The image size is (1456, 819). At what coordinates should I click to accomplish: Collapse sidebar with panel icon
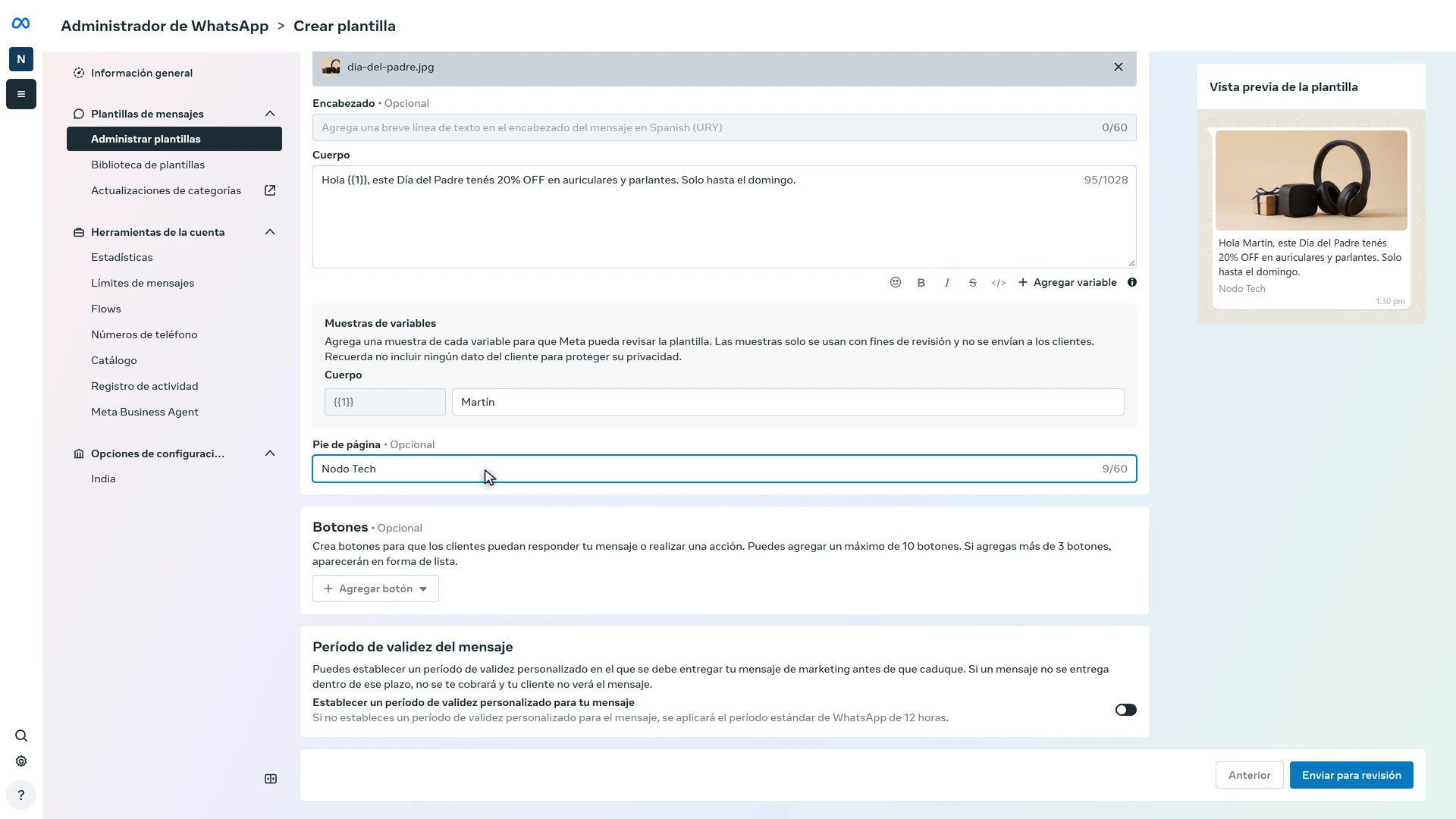tap(271, 779)
